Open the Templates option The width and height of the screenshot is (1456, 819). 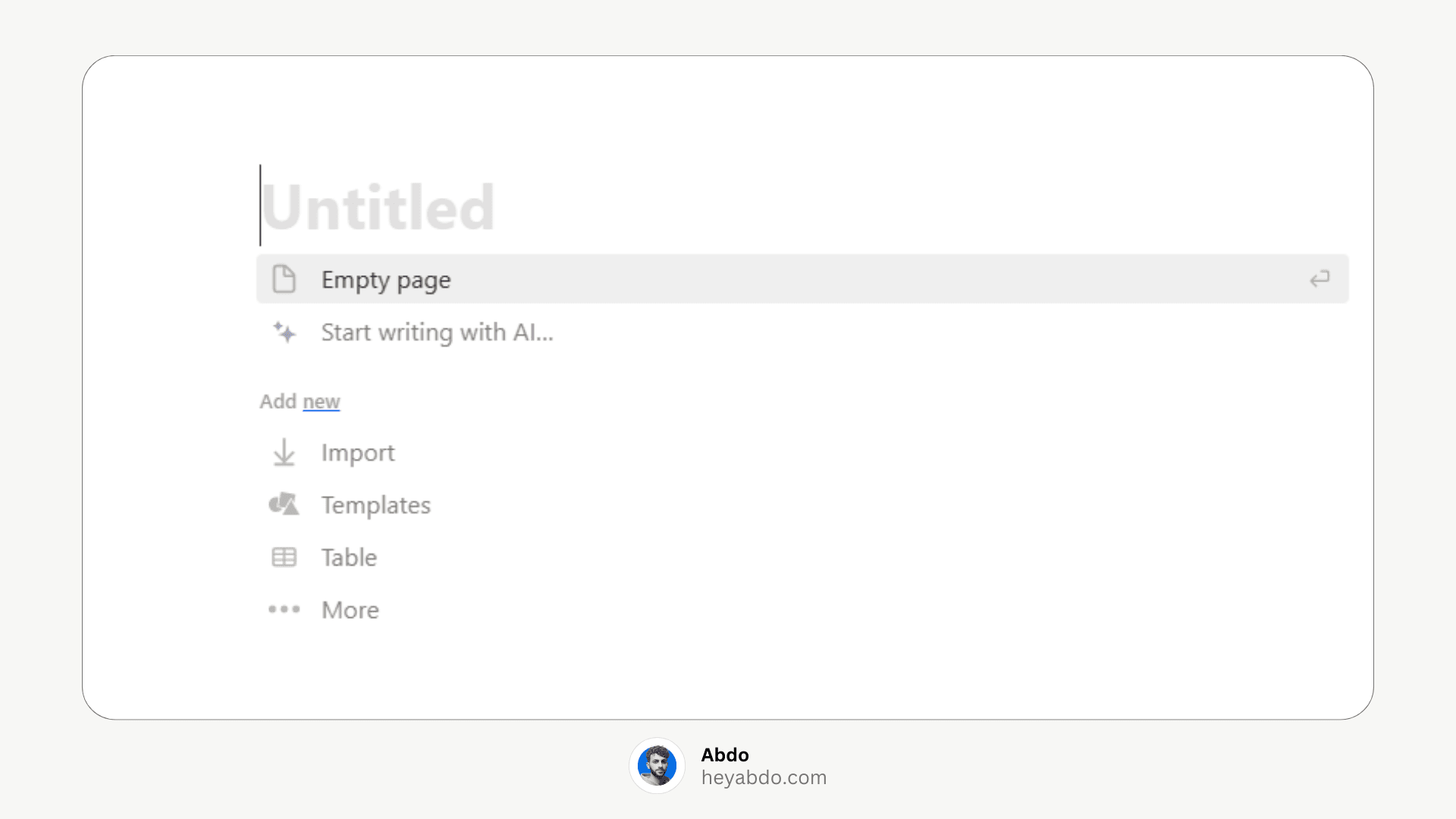pyautogui.click(x=376, y=505)
